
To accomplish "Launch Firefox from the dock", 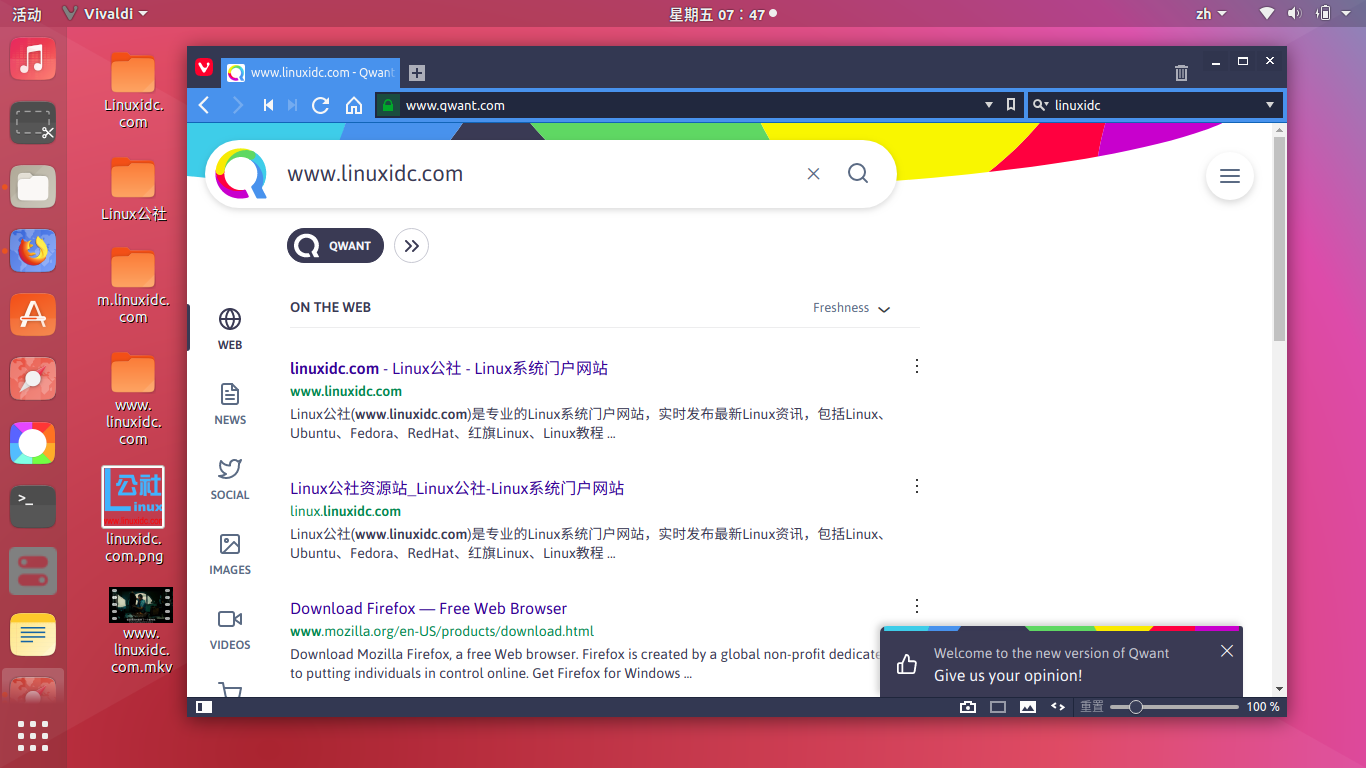I will coord(33,251).
